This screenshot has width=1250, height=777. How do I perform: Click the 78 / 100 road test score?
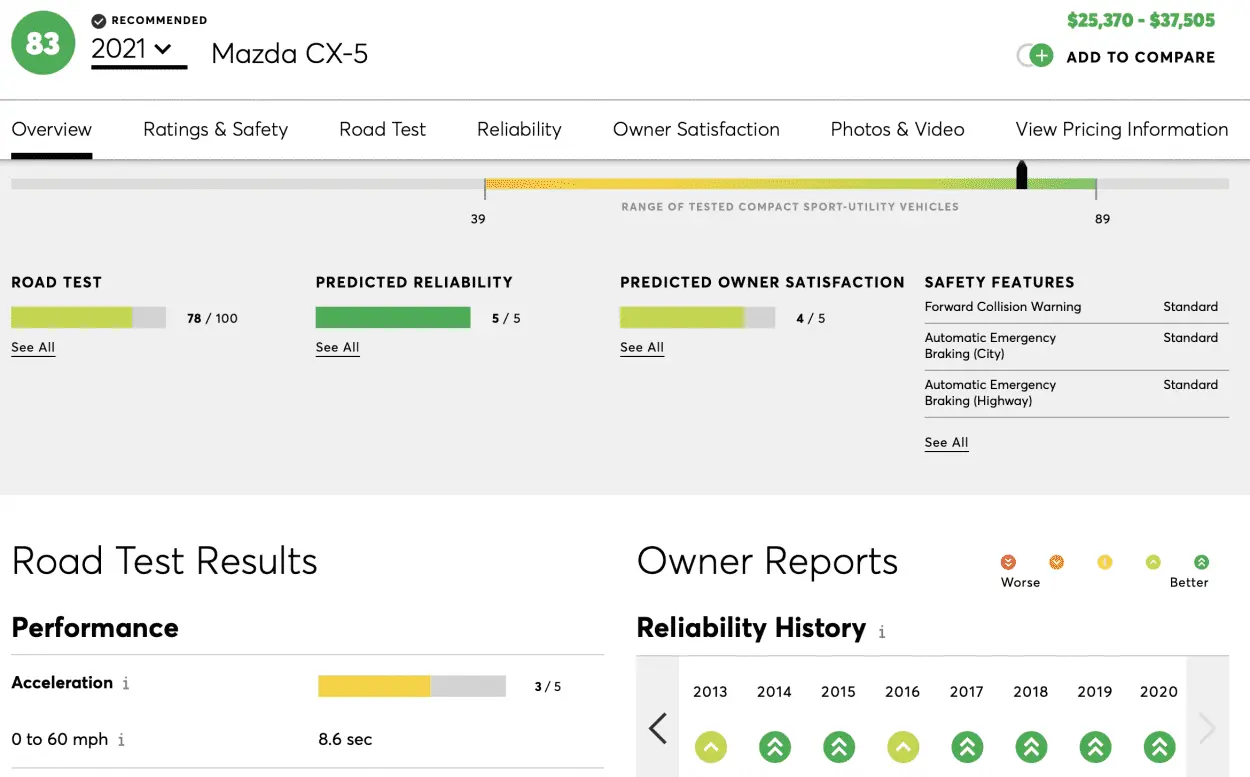tap(212, 318)
